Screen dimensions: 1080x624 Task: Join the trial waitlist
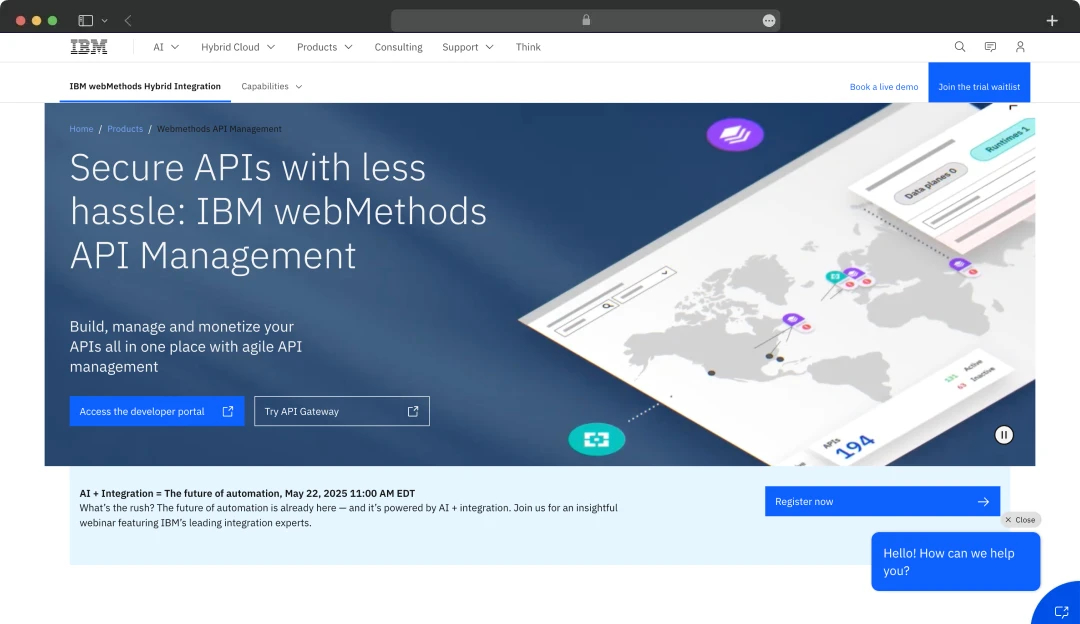tap(979, 82)
